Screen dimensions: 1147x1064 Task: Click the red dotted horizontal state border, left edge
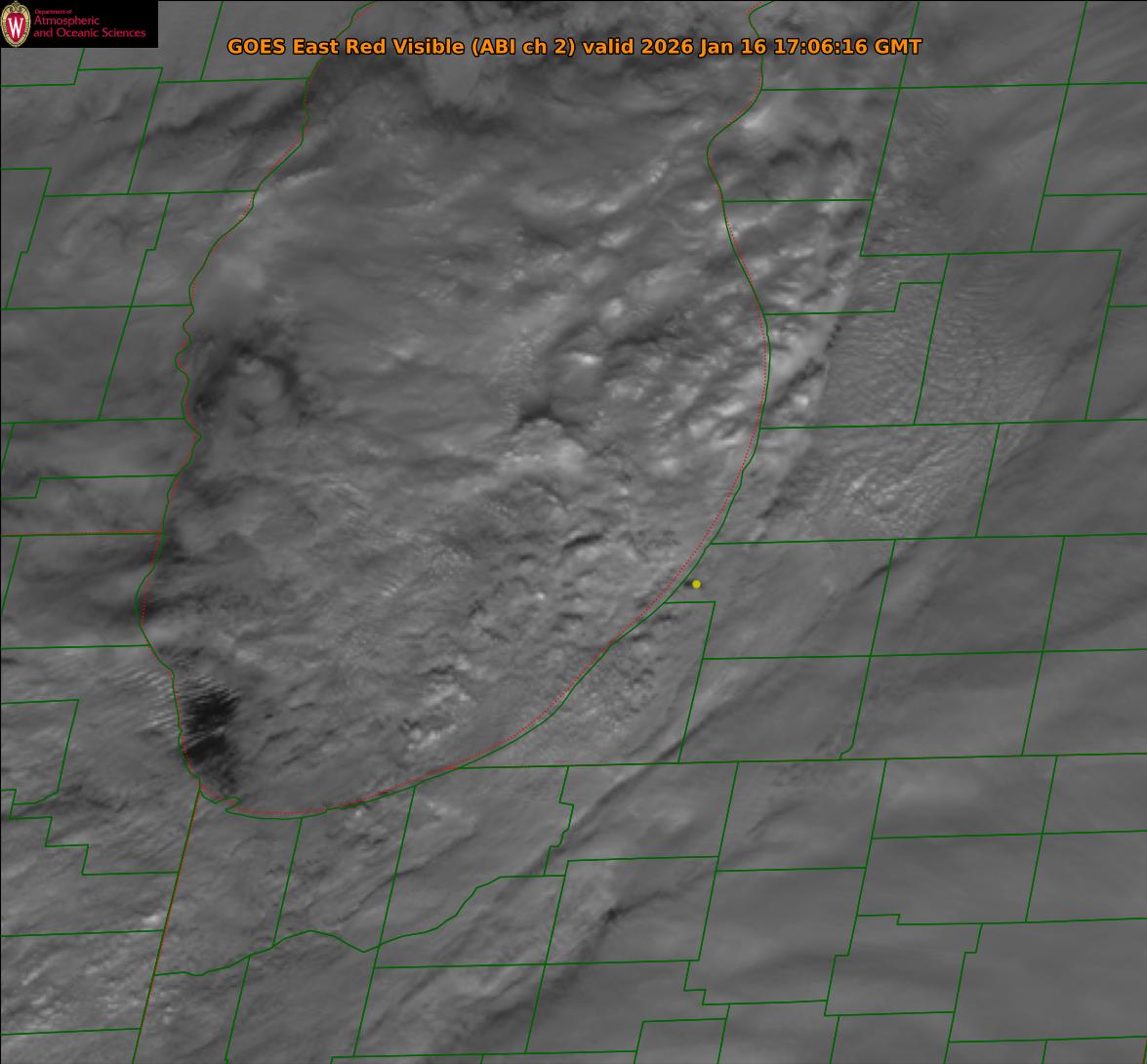pyautogui.click(x=78, y=533)
